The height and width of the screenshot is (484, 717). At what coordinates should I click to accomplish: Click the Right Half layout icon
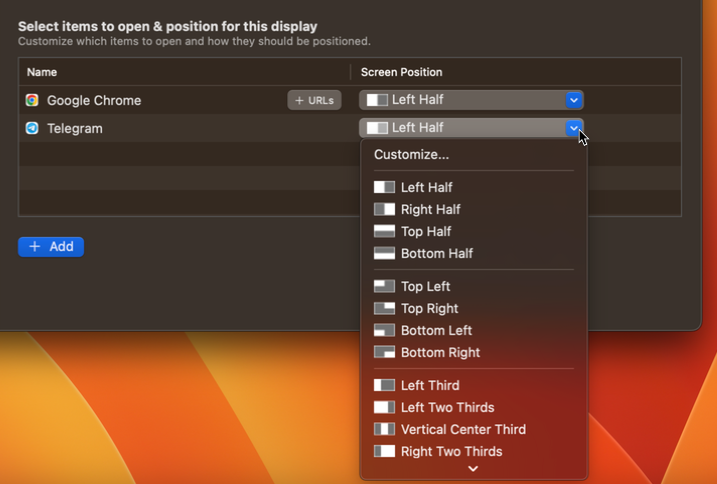pos(384,209)
